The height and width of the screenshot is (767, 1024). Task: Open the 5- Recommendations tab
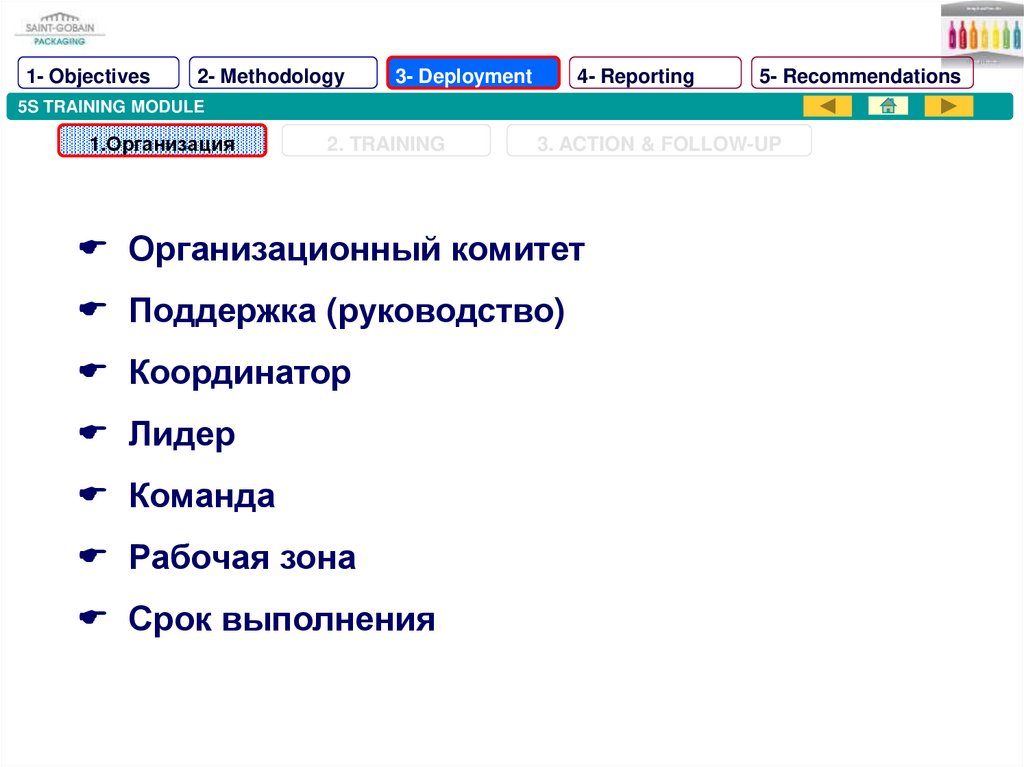pos(862,75)
